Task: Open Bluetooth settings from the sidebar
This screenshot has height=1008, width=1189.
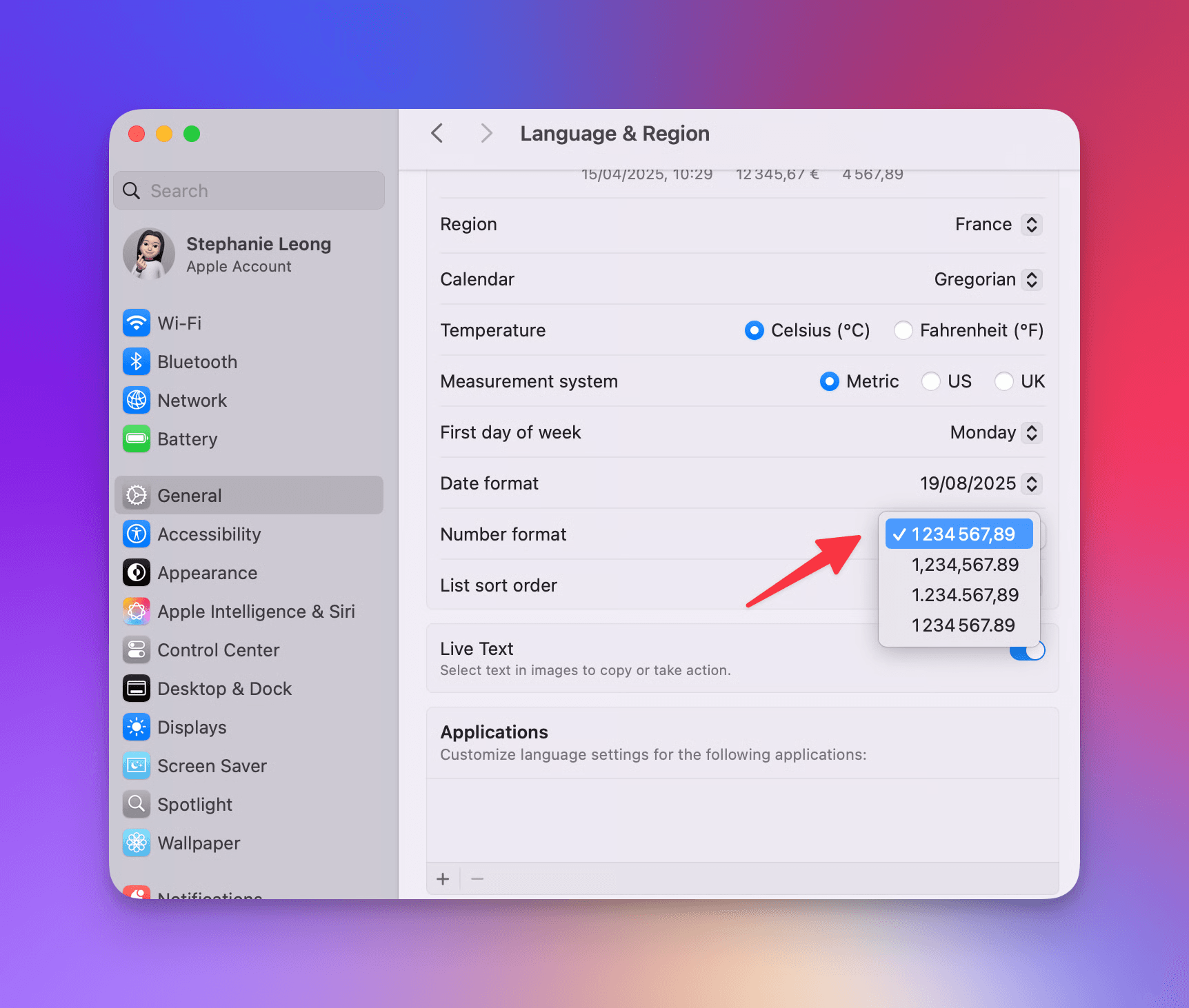Action: (136, 361)
